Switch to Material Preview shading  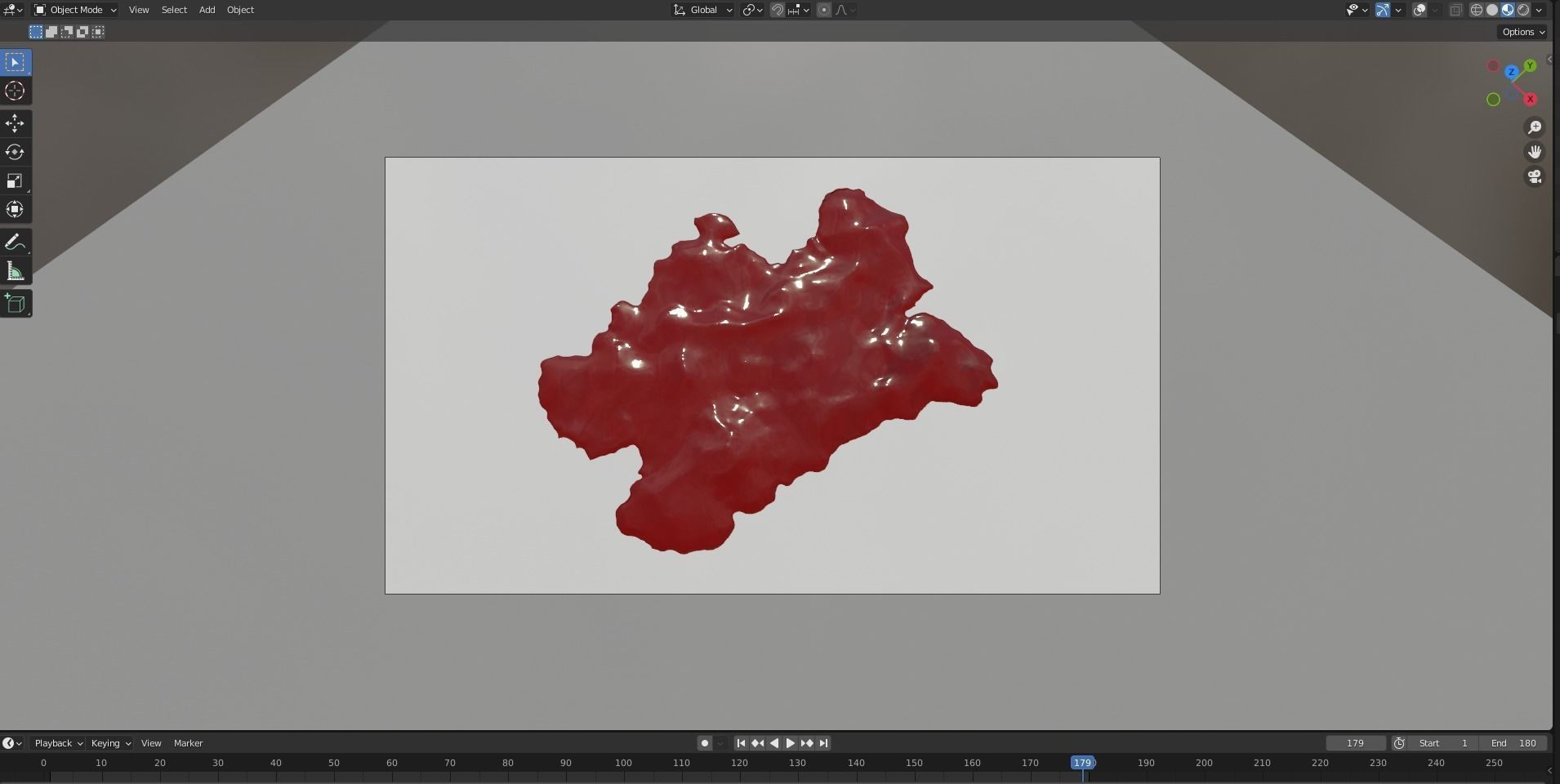(1508, 10)
